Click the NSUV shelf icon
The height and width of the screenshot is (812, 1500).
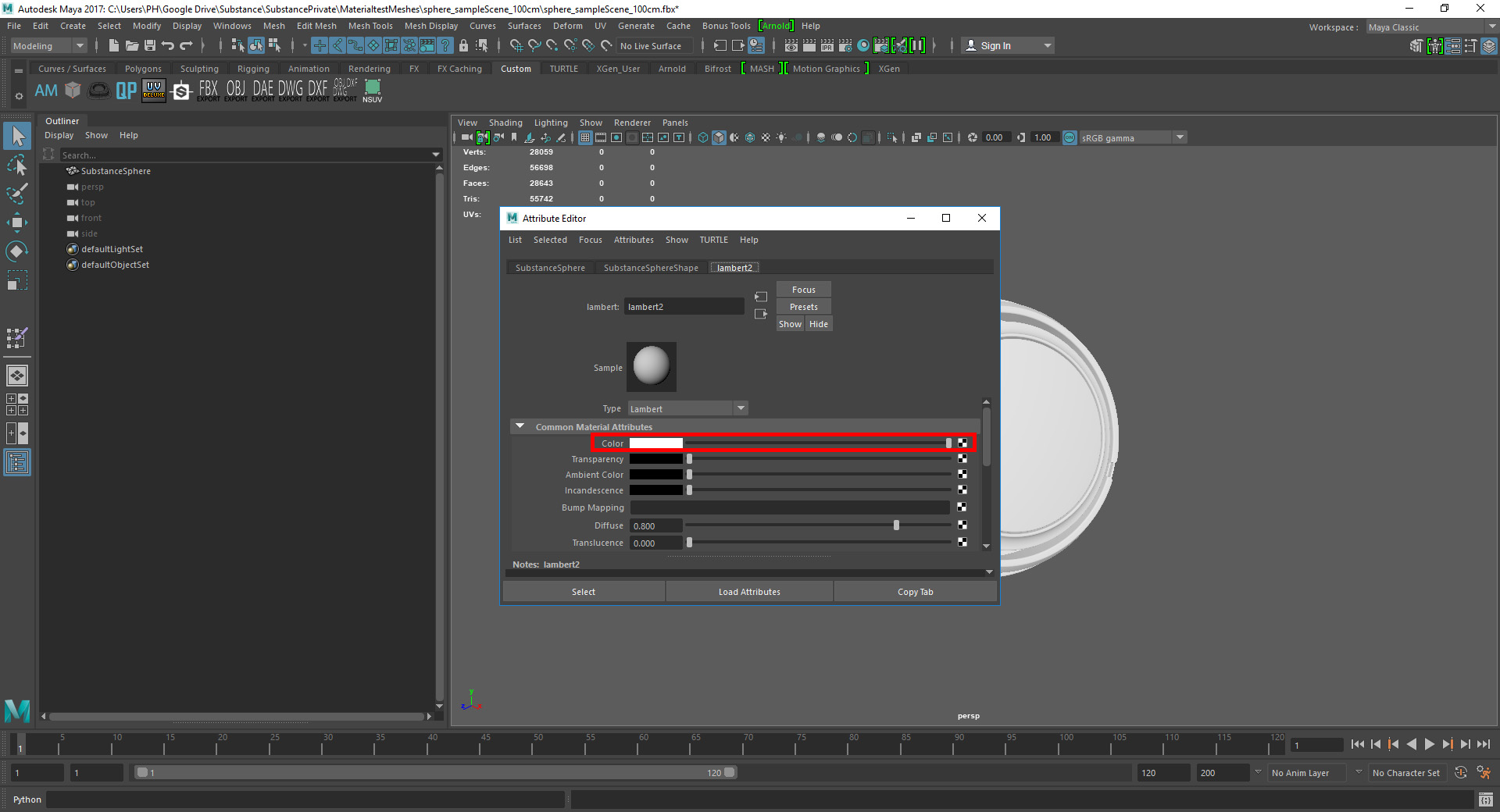point(373,90)
